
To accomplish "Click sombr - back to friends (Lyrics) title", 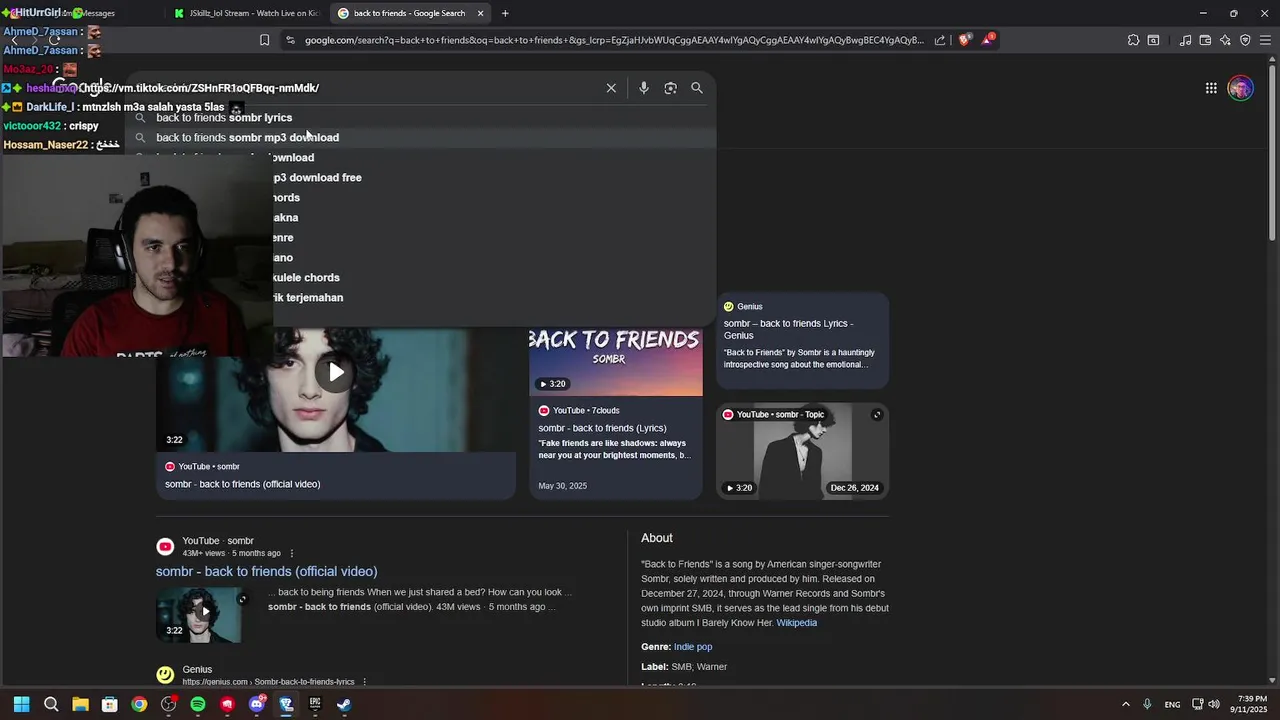I will [602, 428].
